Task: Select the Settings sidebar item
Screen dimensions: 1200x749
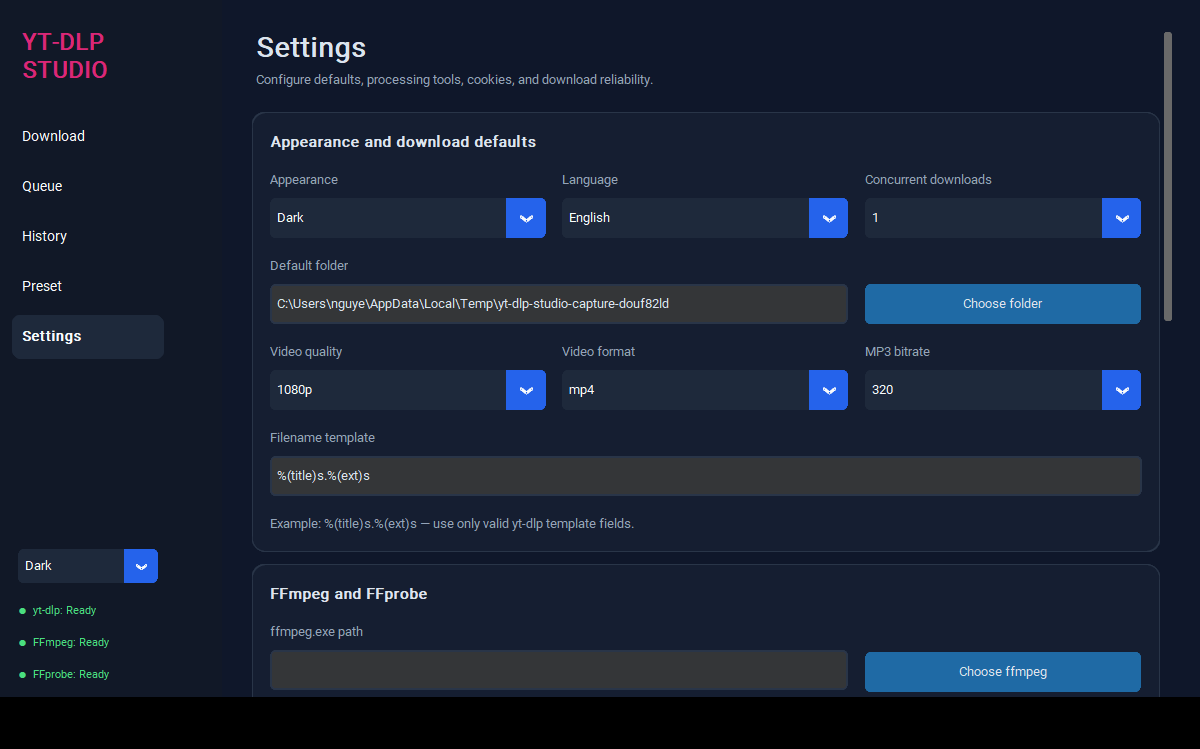Action: [x=88, y=336]
